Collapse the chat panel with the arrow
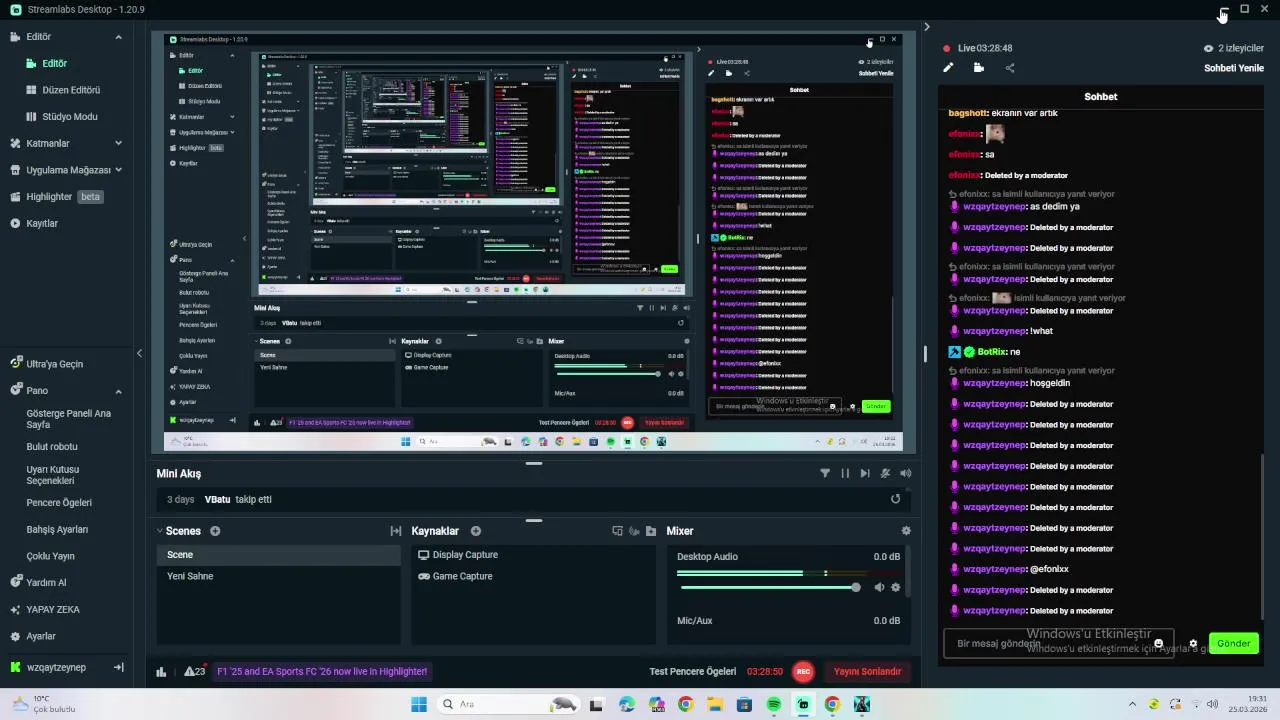The image size is (1280, 720). pos(926,27)
